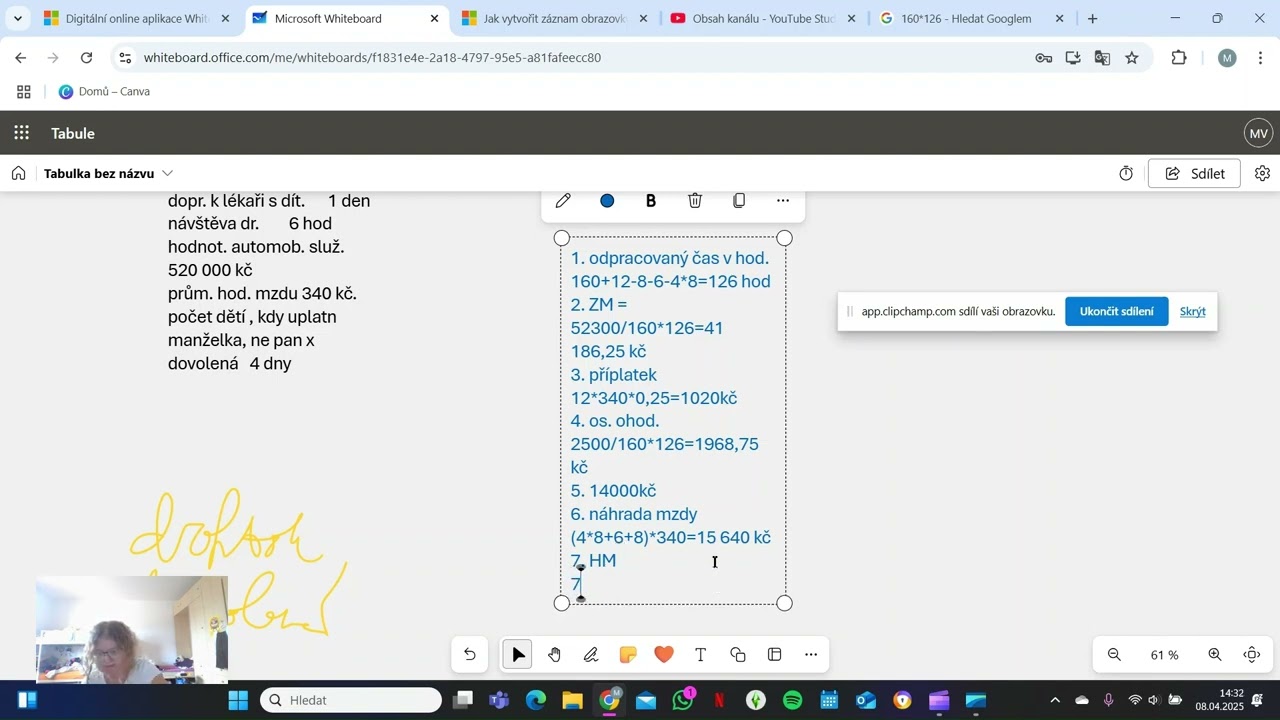Add a sticky note
1280x720 pixels.
[x=628, y=655]
